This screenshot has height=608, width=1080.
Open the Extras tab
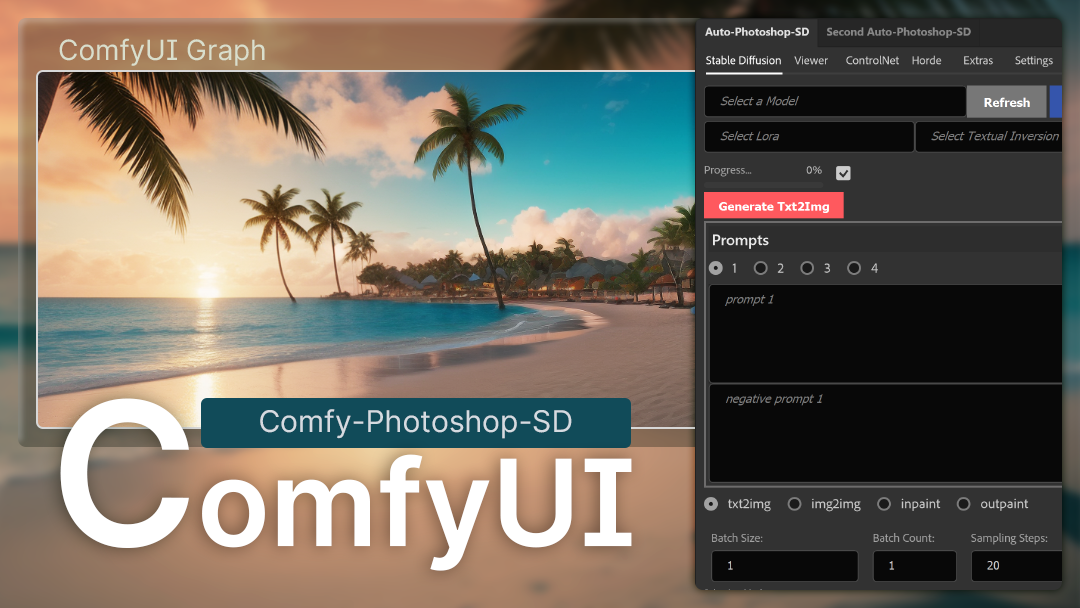coord(977,60)
